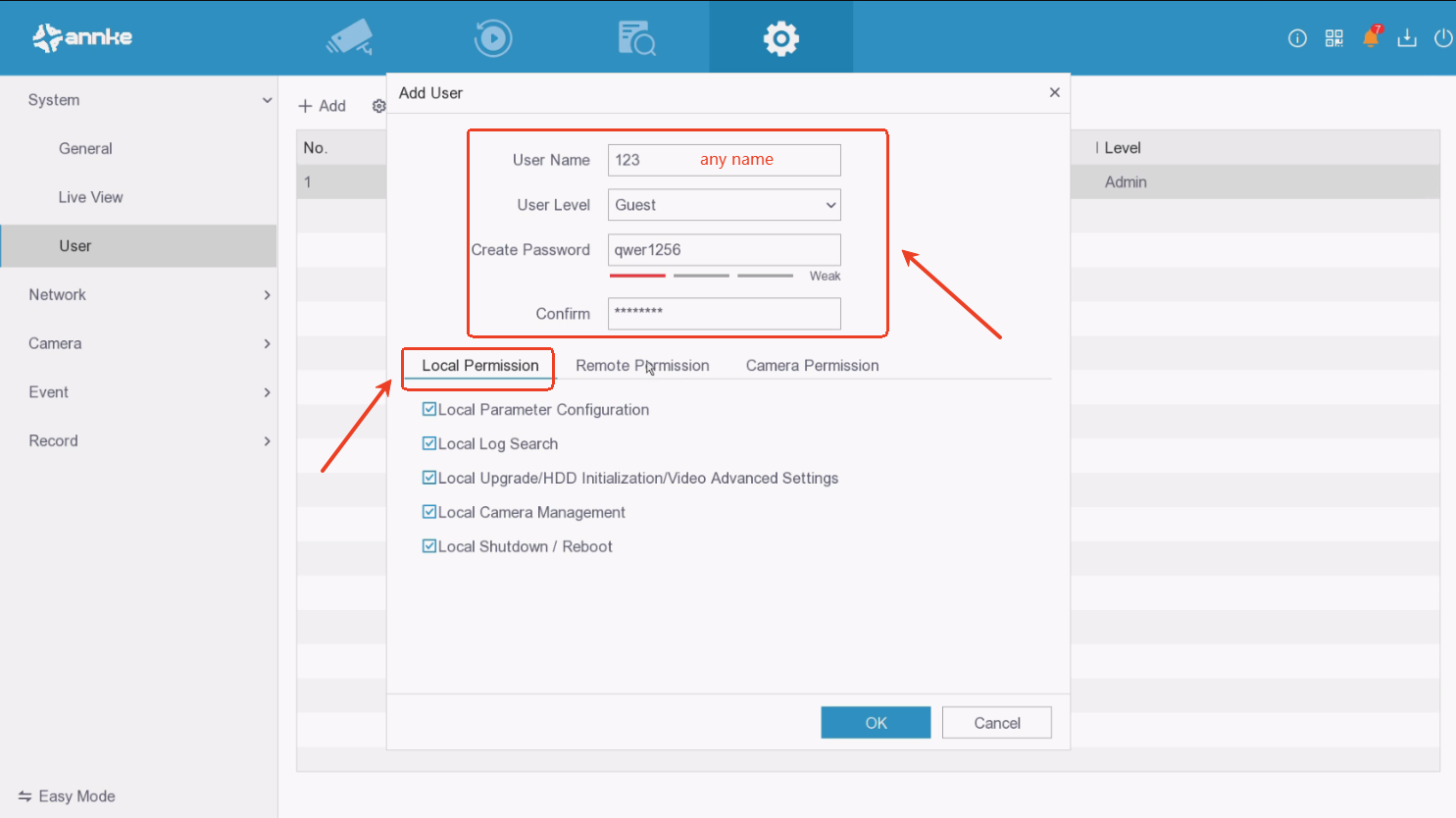The height and width of the screenshot is (818, 1456).
Task: Disable Local Shutdown / Reboot permission
Action: (429, 546)
